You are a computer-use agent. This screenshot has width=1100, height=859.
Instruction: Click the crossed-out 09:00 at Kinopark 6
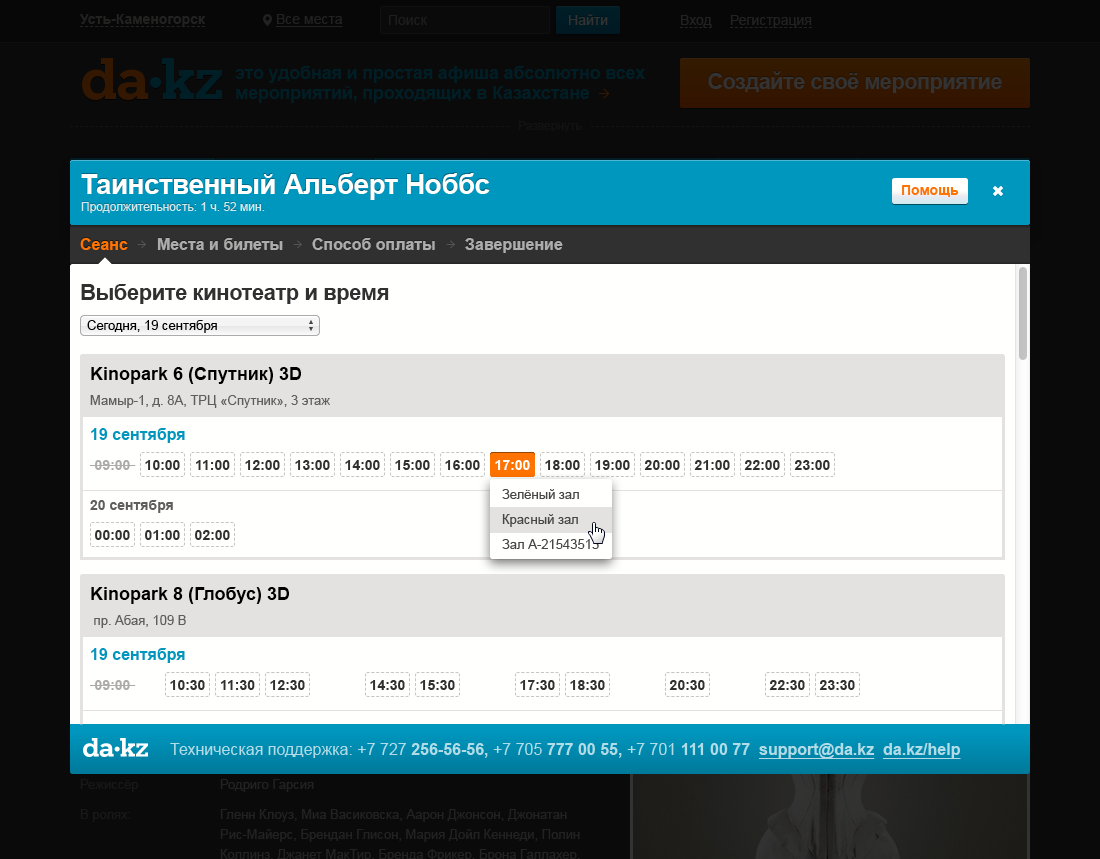point(112,465)
